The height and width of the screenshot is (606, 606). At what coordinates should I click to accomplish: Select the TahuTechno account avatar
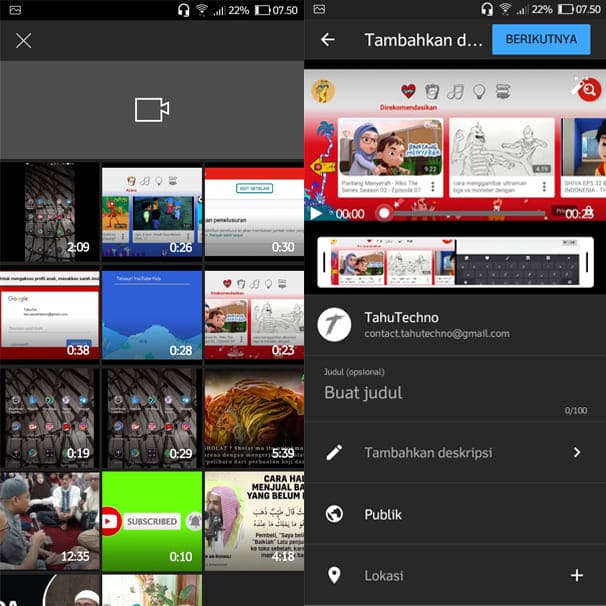334,324
